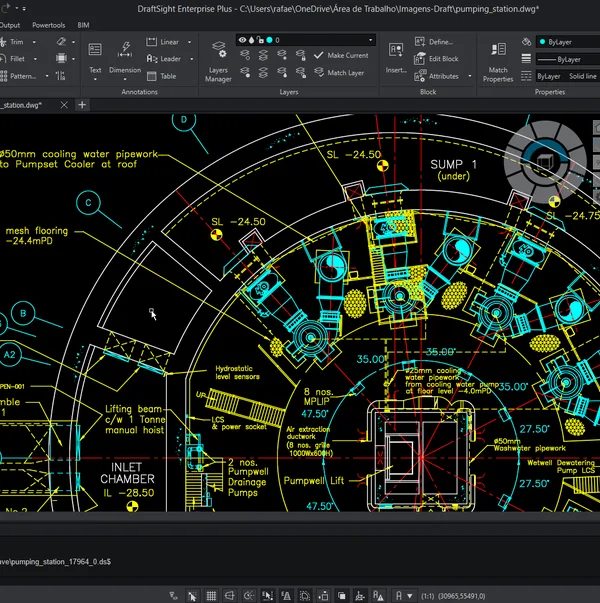
Task: Open the ByLayer Solid line style selector
Action: pyautogui.click(x=568, y=76)
